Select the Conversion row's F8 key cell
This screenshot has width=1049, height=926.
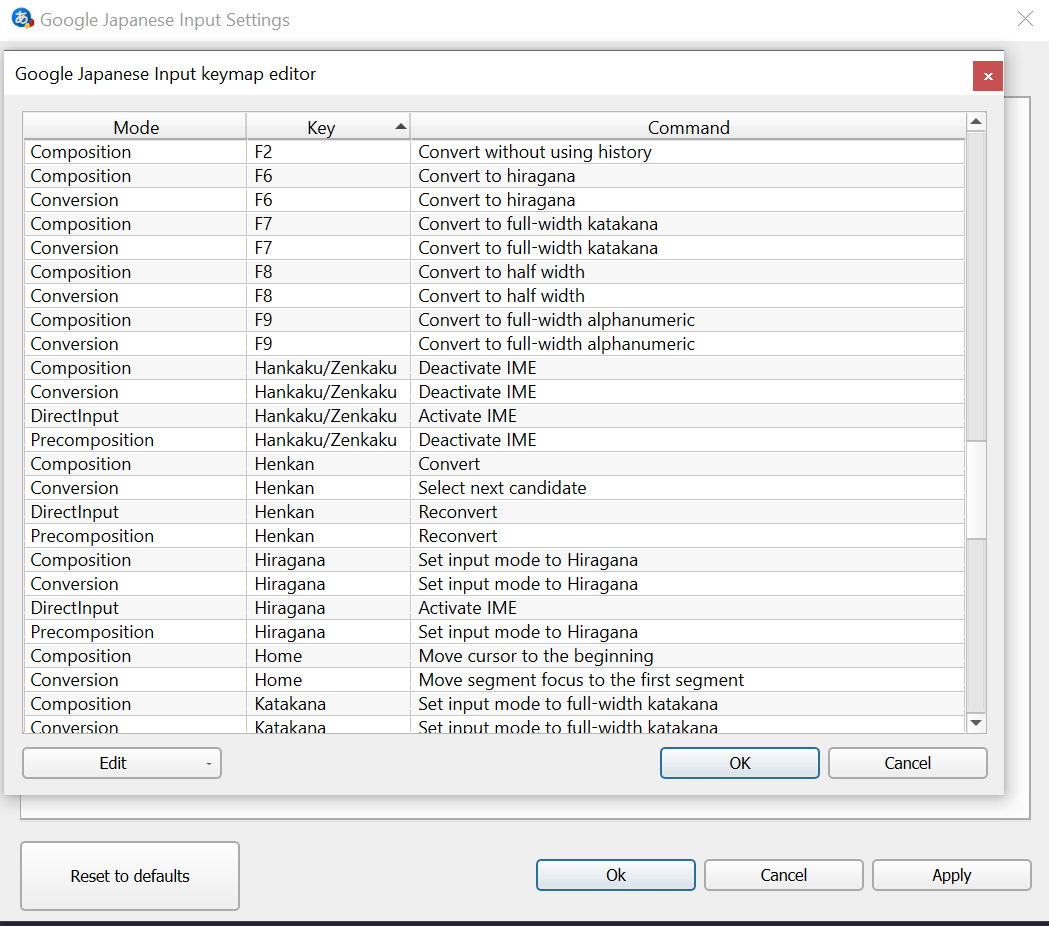point(328,296)
